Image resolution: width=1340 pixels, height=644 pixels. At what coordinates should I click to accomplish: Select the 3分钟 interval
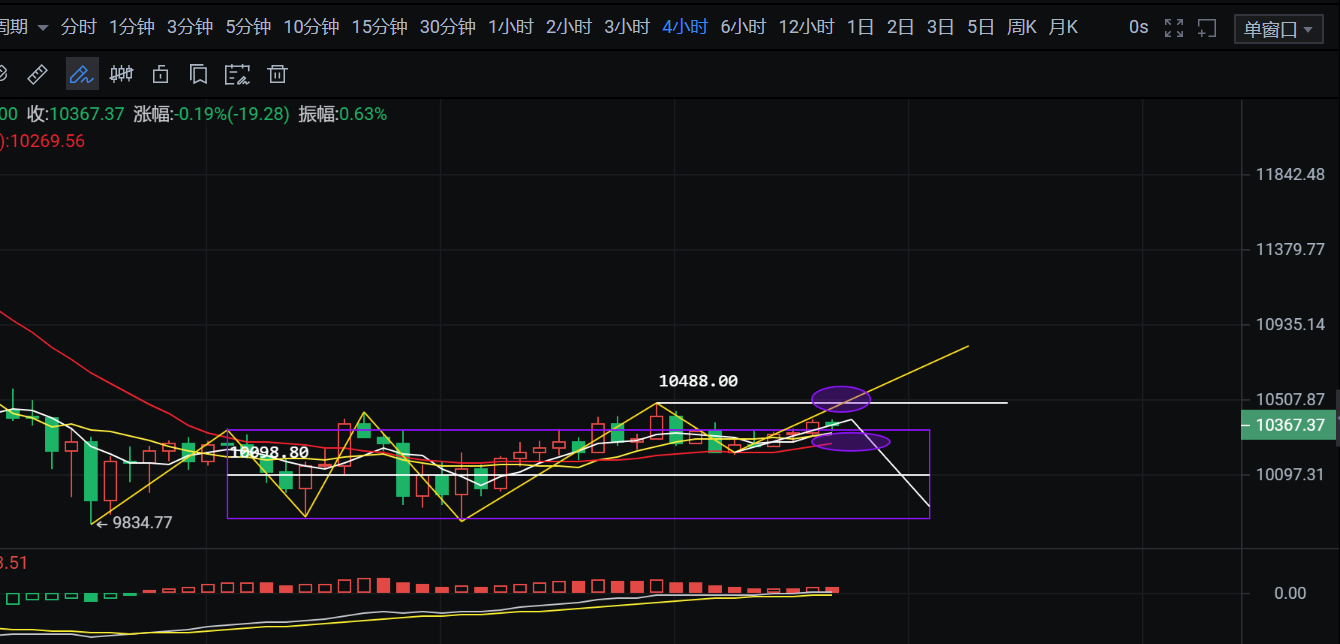(x=190, y=27)
